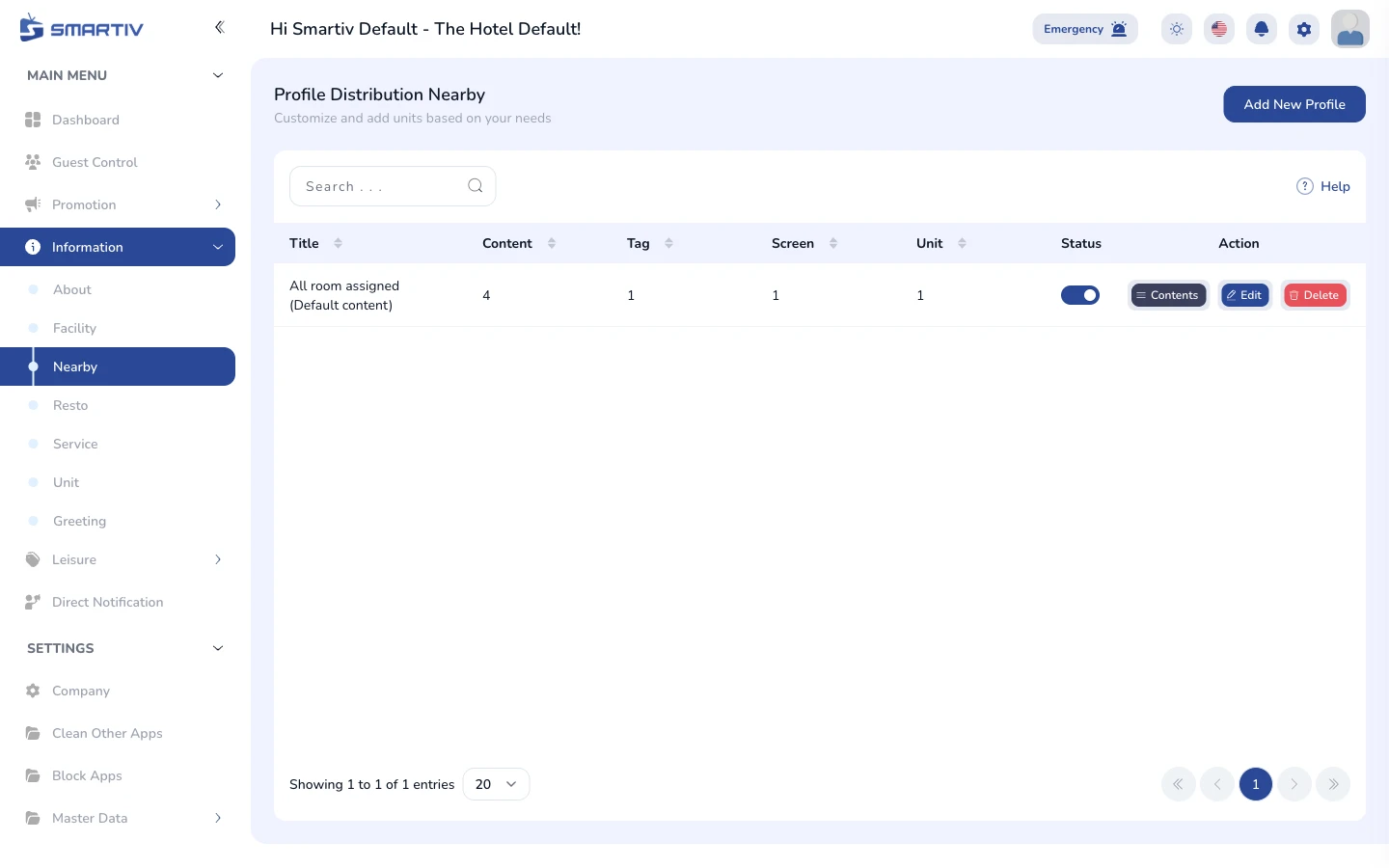1389x868 pixels.
Task: Click the Dashboard label text
Action: [86, 120]
